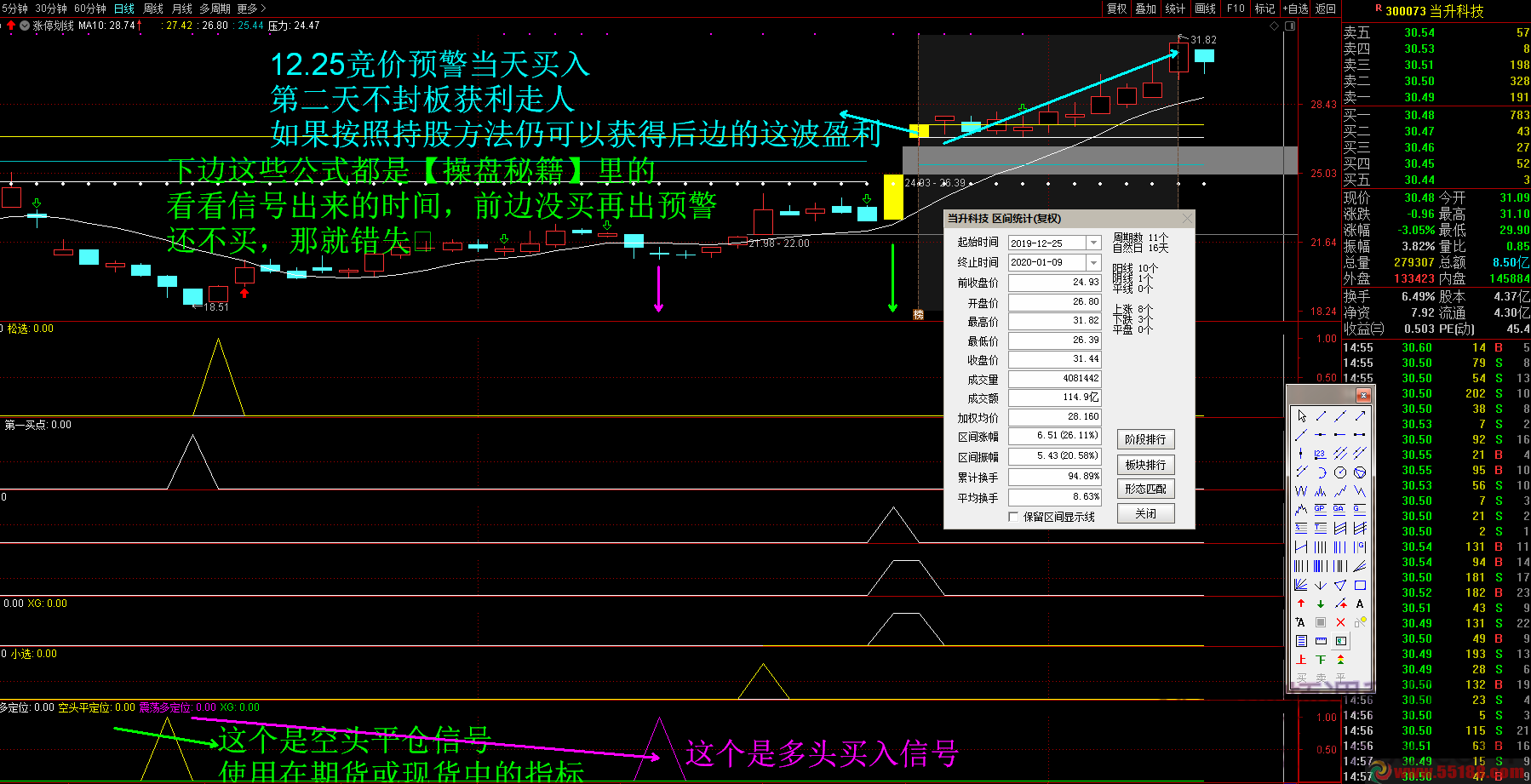Screen dimensions: 1531x784
Task: Click the red X delete drawing tool
Action: [1340, 622]
